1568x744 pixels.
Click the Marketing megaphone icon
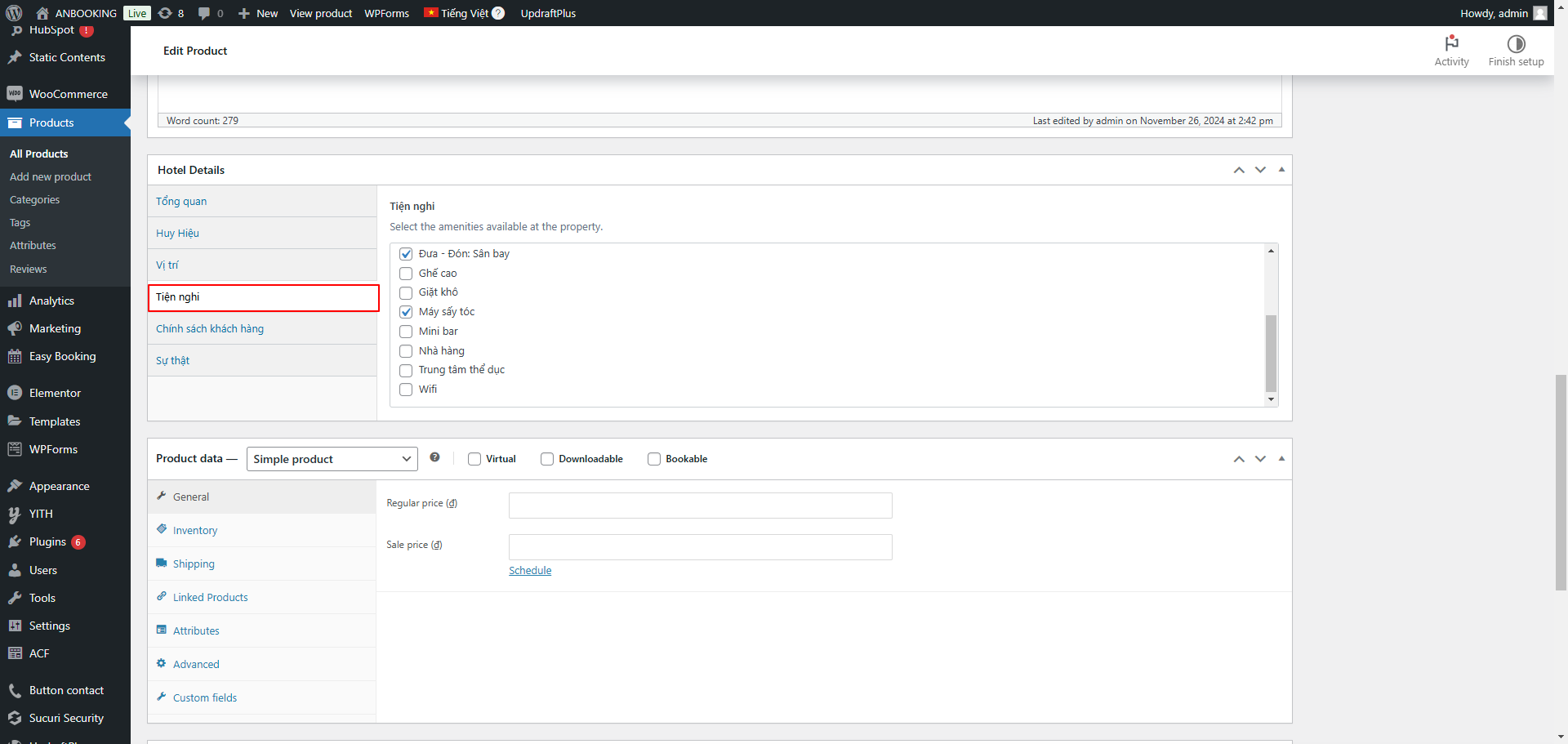pyautogui.click(x=15, y=328)
